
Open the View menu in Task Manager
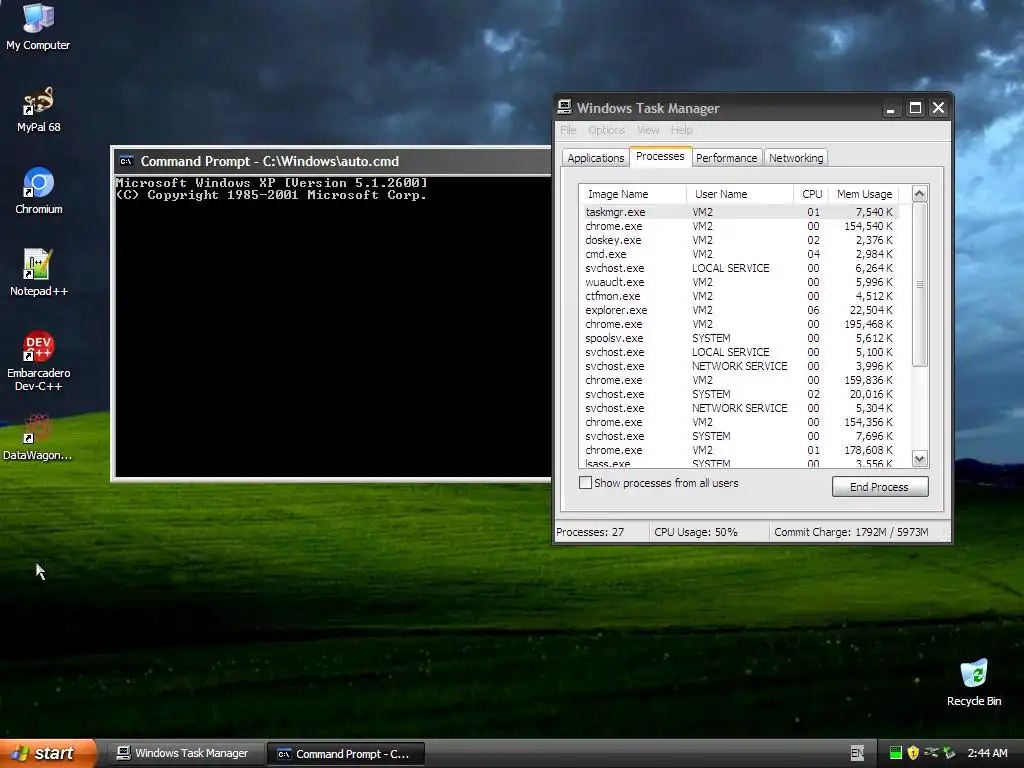(648, 130)
